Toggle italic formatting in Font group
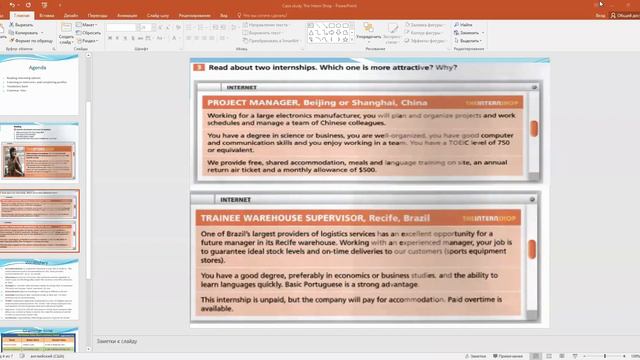The height and width of the screenshot is (360, 640). (x=118, y=38)
